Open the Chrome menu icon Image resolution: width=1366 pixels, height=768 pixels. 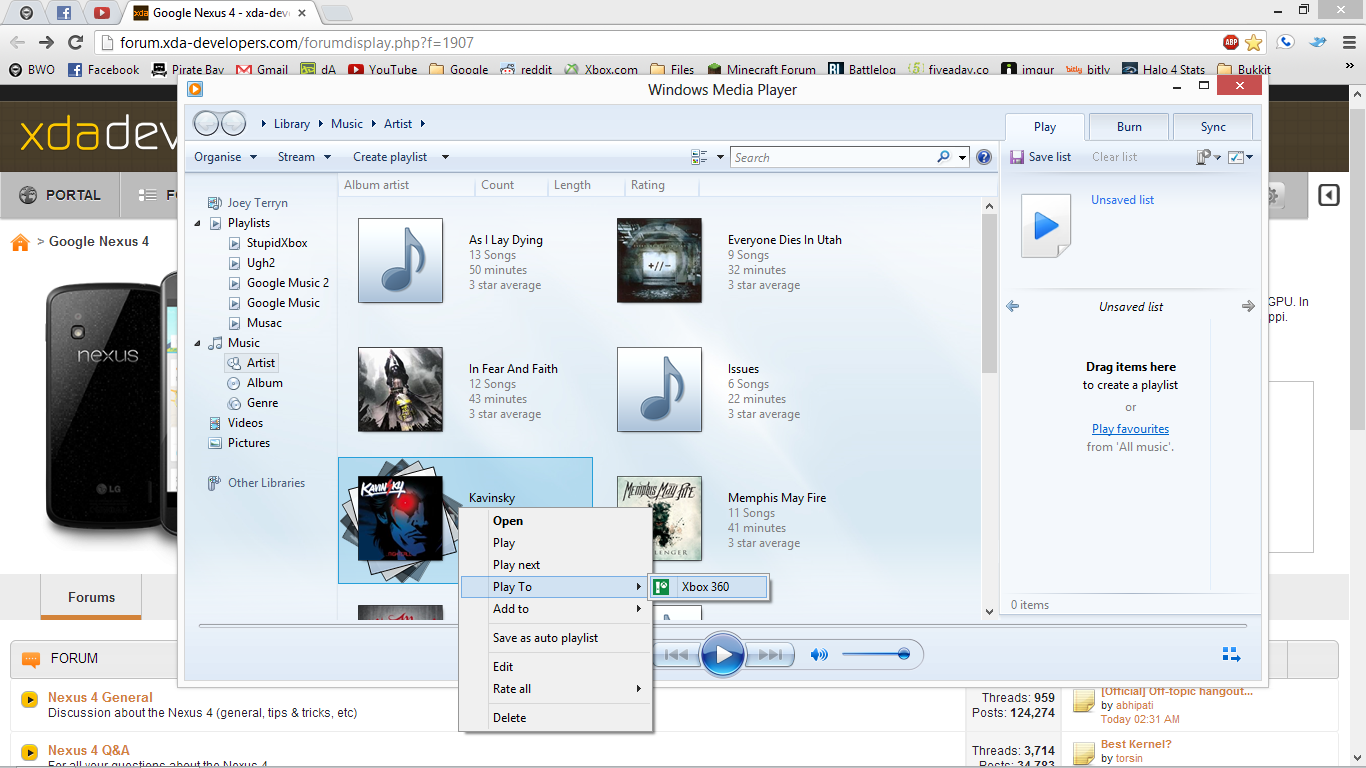(x=1349, y=42)
